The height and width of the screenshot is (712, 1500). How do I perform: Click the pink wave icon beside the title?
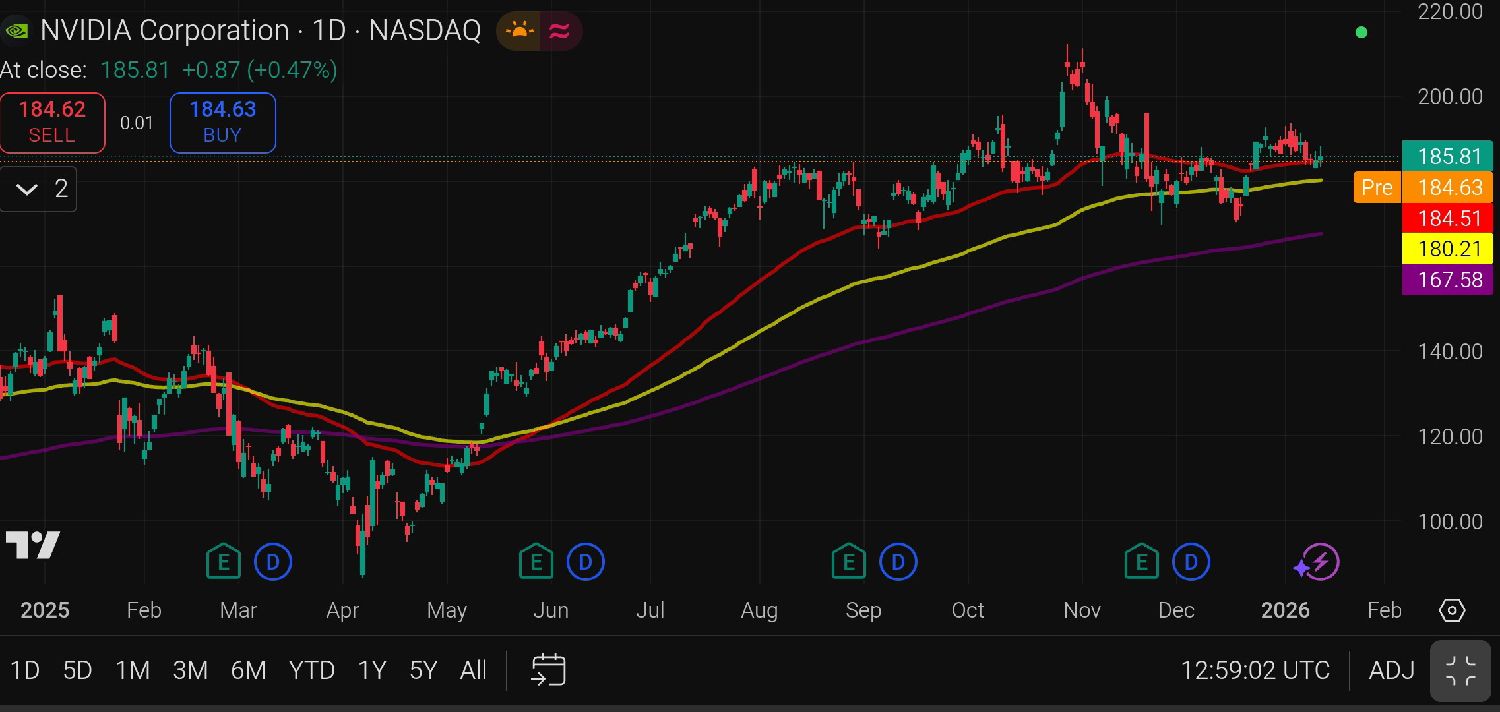pos(560,31)
